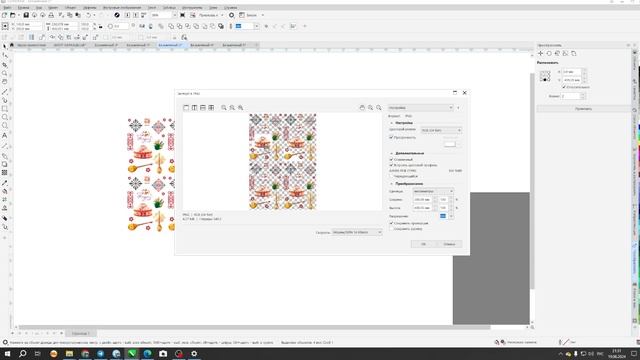Image resolution: width=640 pixels, height=360 pixels.
Task: Toggle Относительное положение checkbox in docker
Action: pyautogui.click(x=564, y=87)
